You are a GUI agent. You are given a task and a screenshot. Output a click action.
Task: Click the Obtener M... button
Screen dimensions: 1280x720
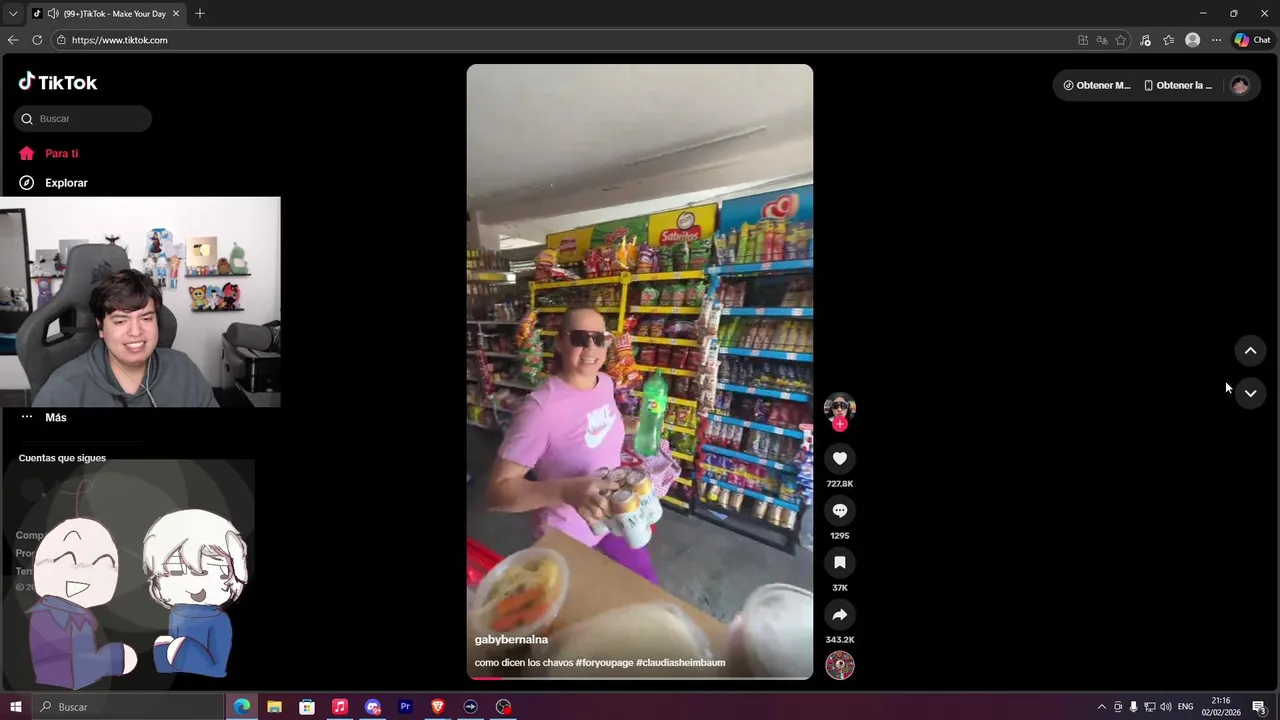pos(1097,86)
